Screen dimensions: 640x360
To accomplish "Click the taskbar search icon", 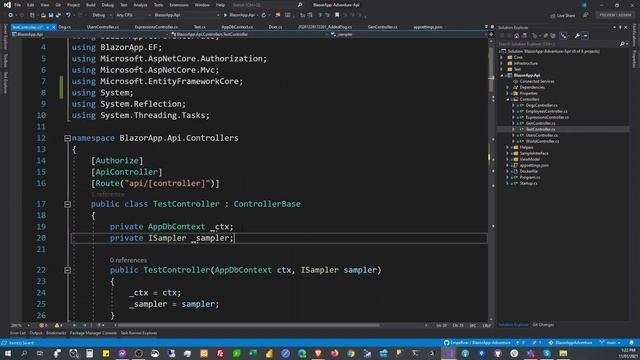I will point(24,353).
